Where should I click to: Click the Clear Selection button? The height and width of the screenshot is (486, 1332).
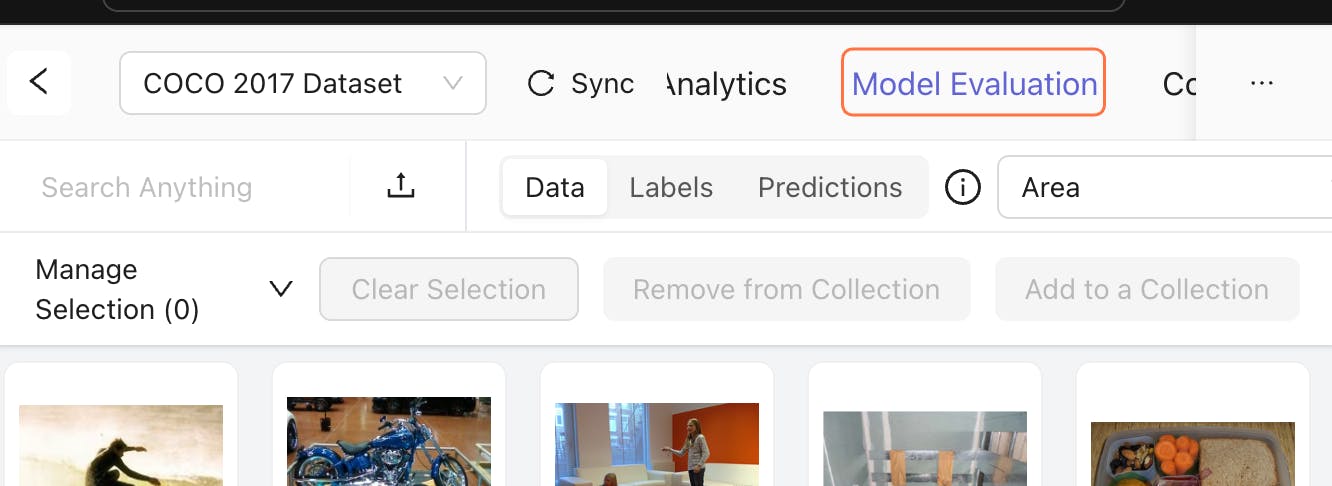pos(449,289)
